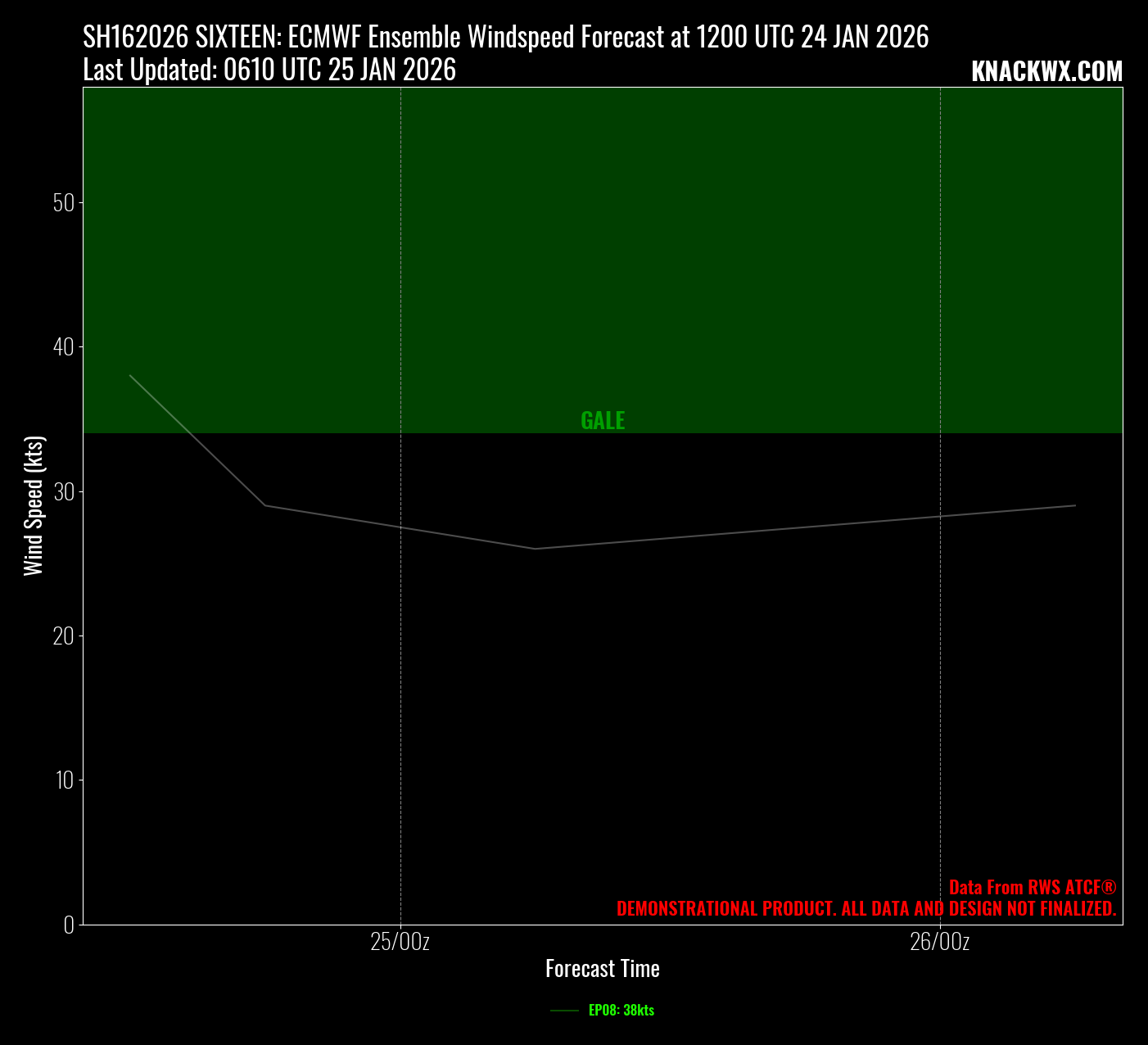Screen dimensions: 1148x1045
Task: Click the 50 knot y-axis tick label
Action: click(x=64, y=203)
